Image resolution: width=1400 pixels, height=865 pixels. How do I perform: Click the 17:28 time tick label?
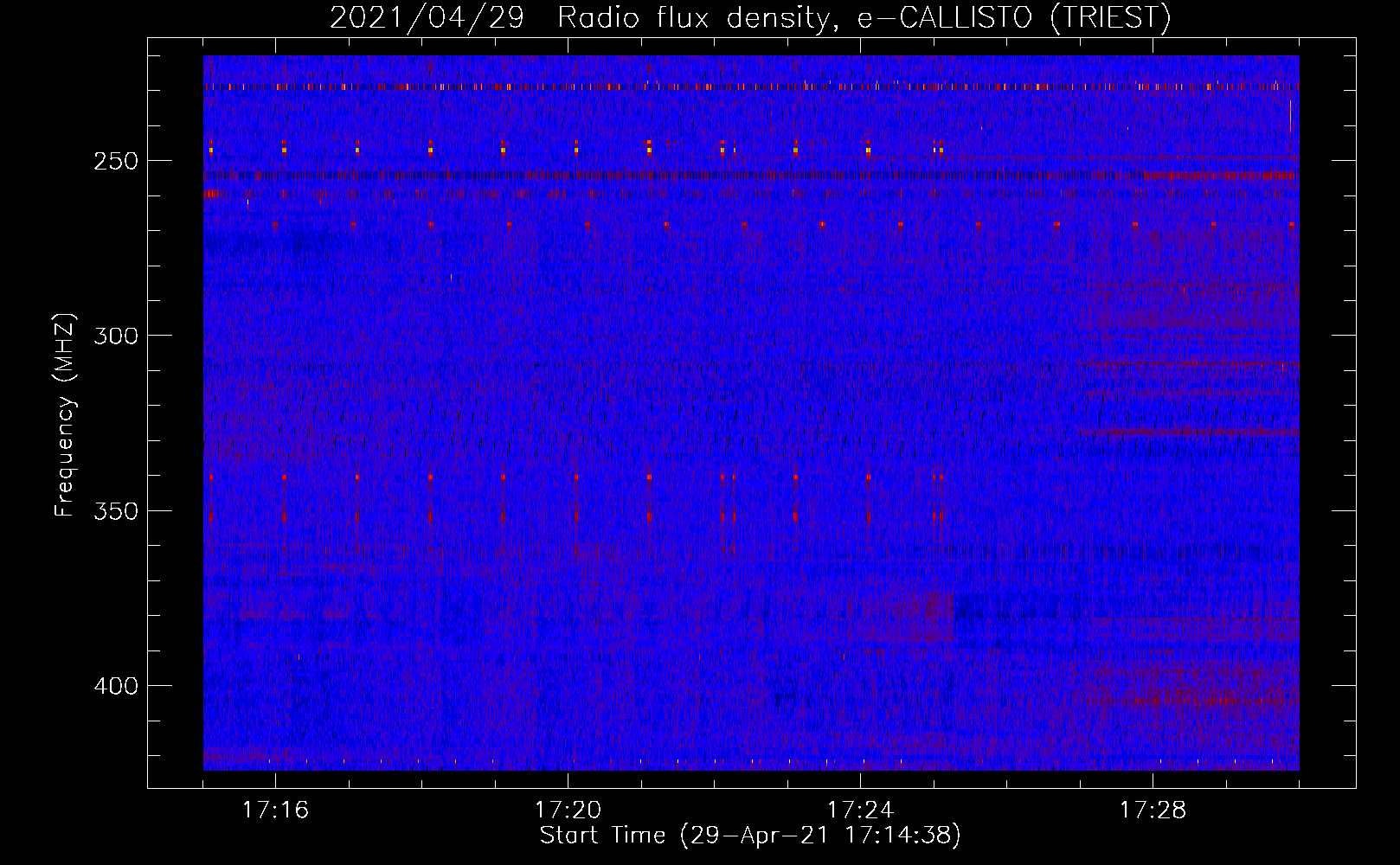(x=1153, y=810)
